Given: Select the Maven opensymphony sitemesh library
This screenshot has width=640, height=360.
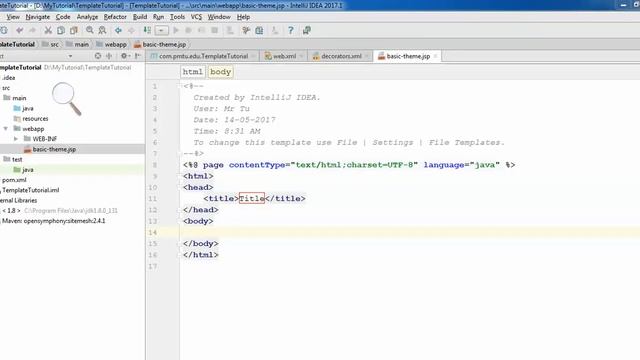Looking at the screenshot, I should pos(53,221).
